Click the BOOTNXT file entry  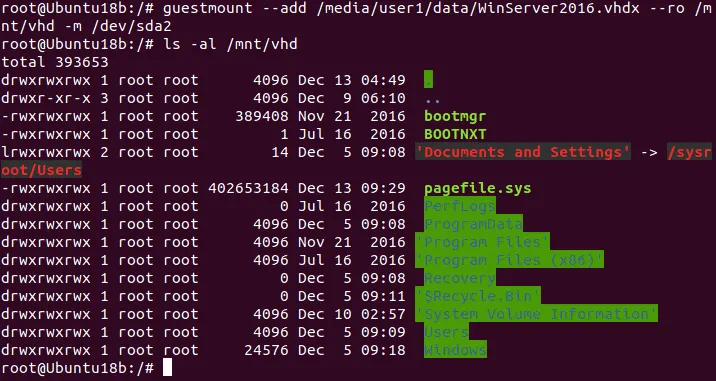click(x=455, y=134)
